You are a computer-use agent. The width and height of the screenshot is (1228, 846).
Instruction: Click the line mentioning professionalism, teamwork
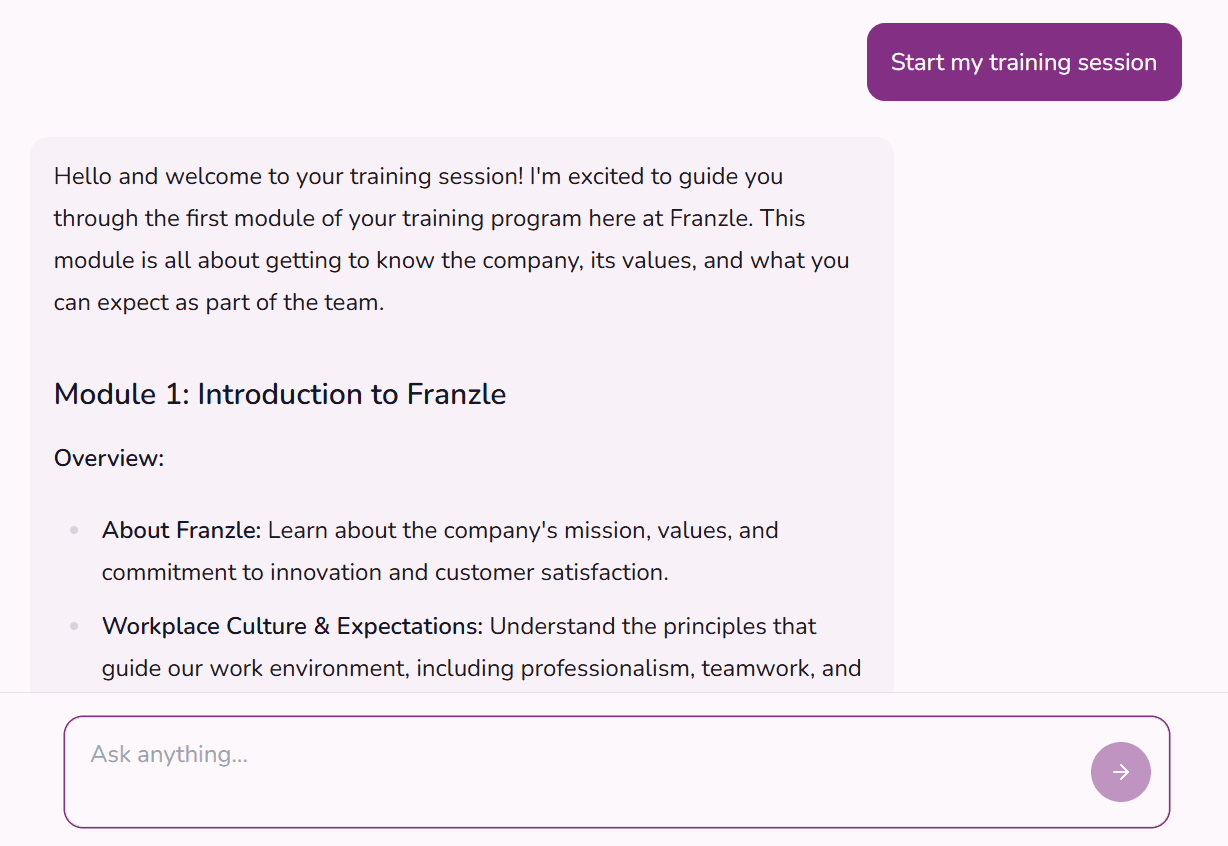(481, 668)
